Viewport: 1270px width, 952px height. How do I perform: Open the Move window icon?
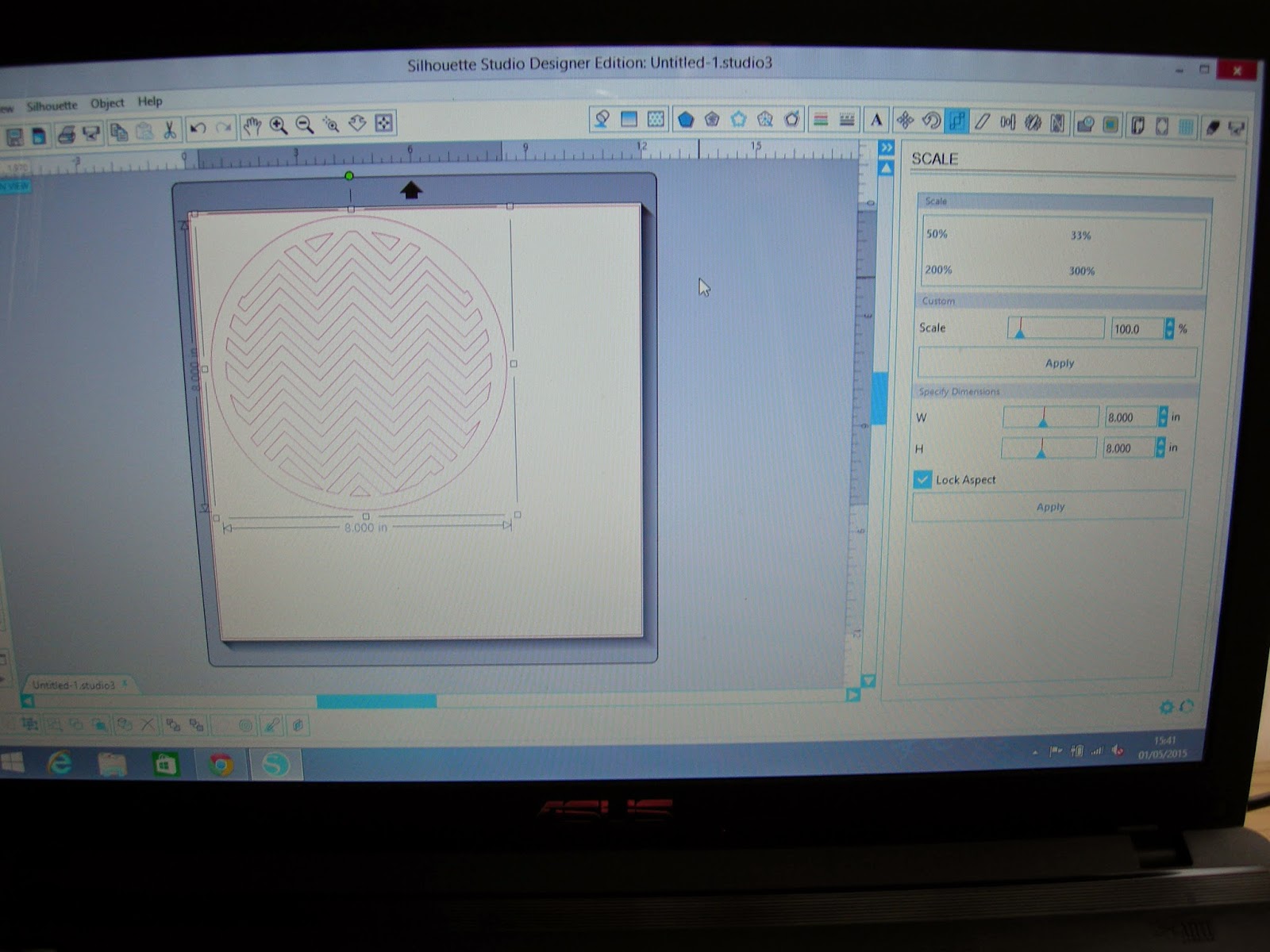click(905, 121)
